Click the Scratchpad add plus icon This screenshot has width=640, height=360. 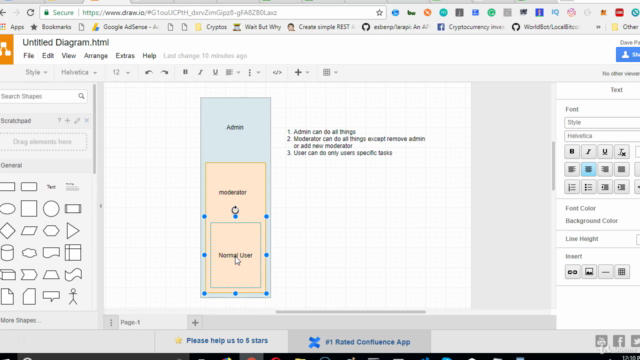[67, 120]
